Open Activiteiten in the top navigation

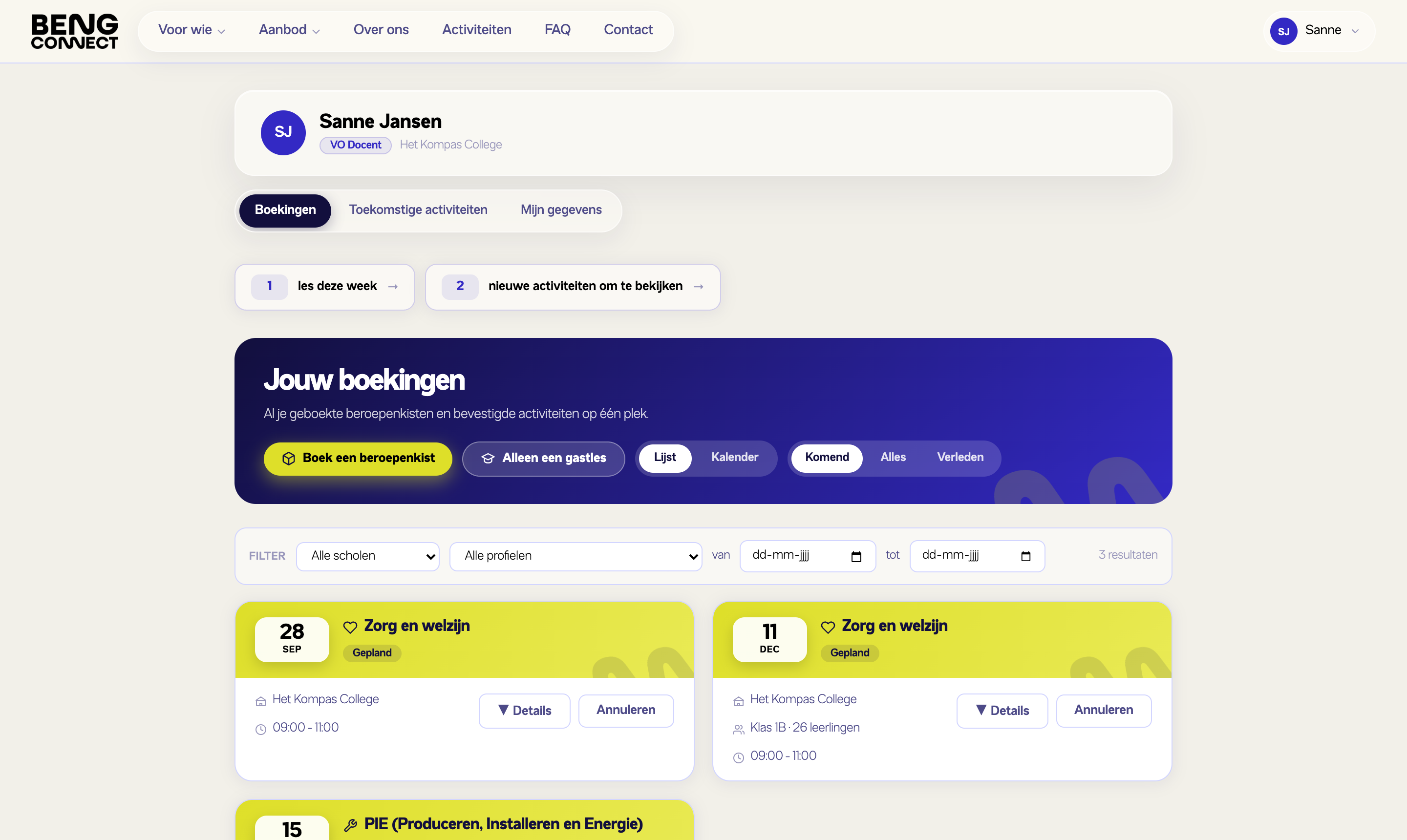point(477,30)
